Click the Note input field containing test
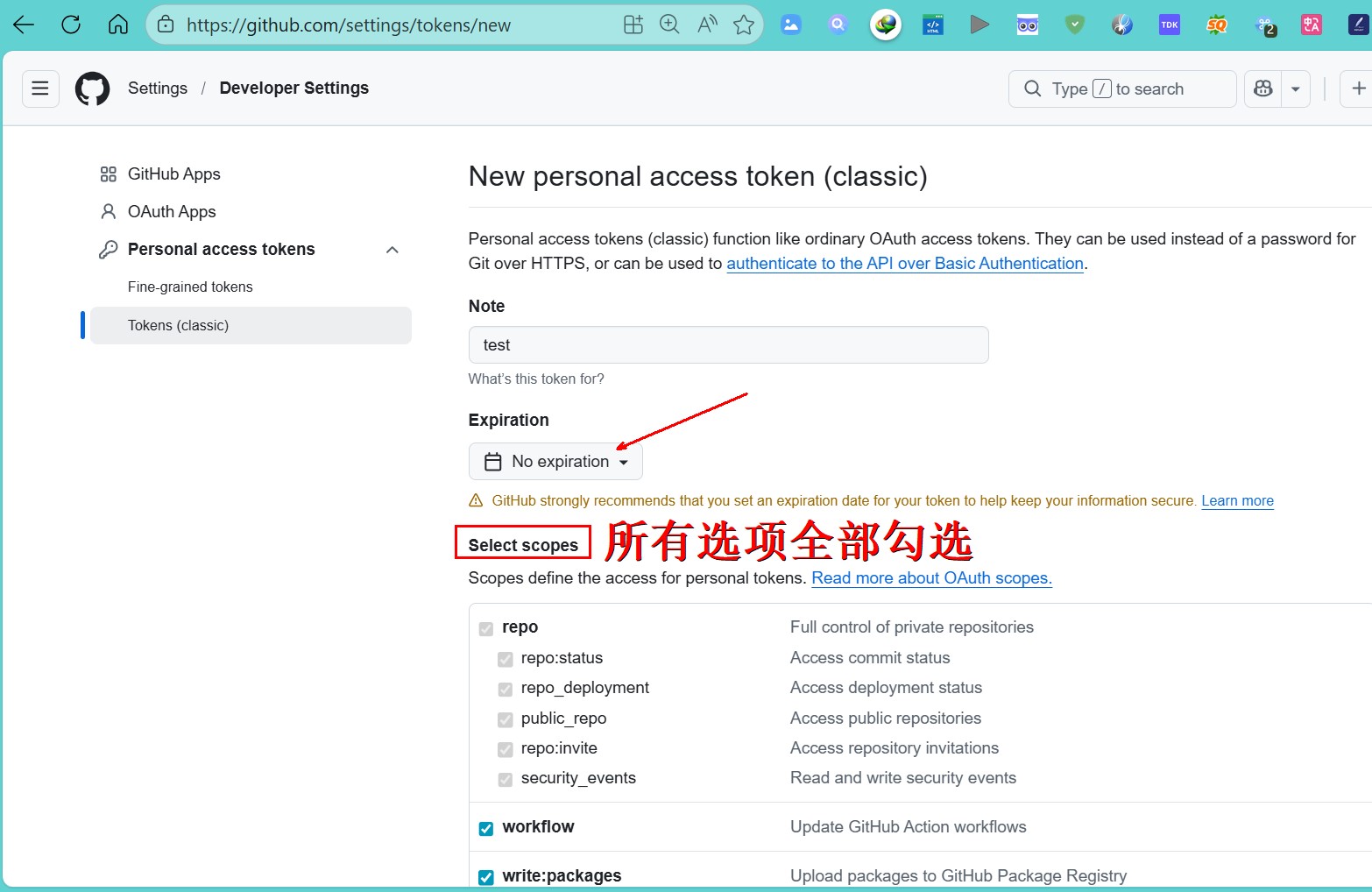 (729, 344)
